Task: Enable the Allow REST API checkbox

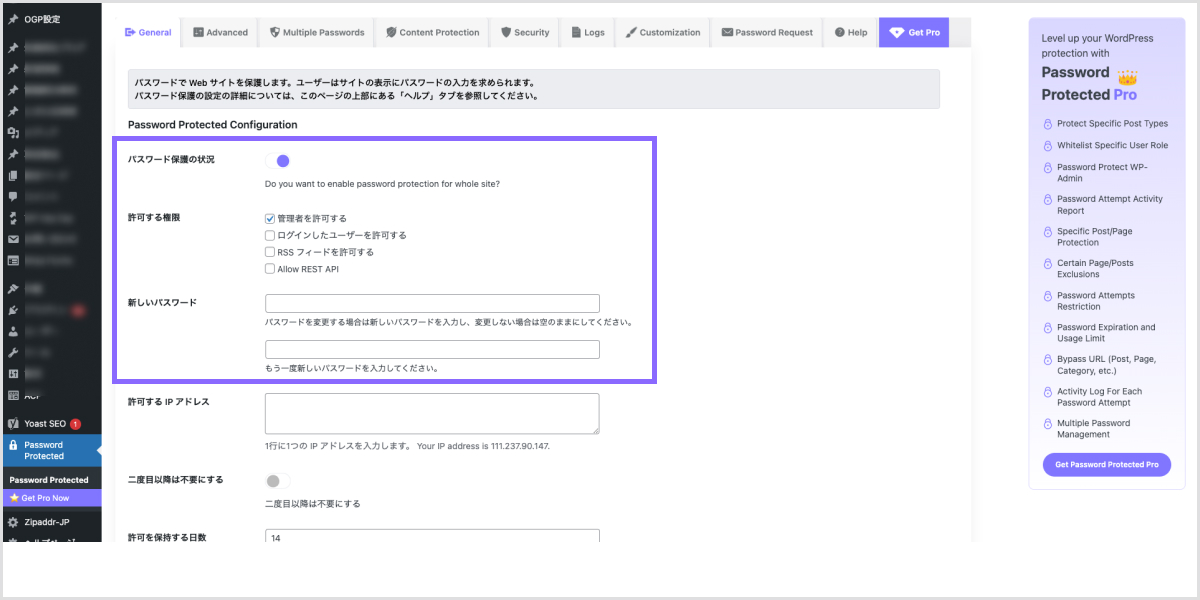Action: click(x=270, y=269)
